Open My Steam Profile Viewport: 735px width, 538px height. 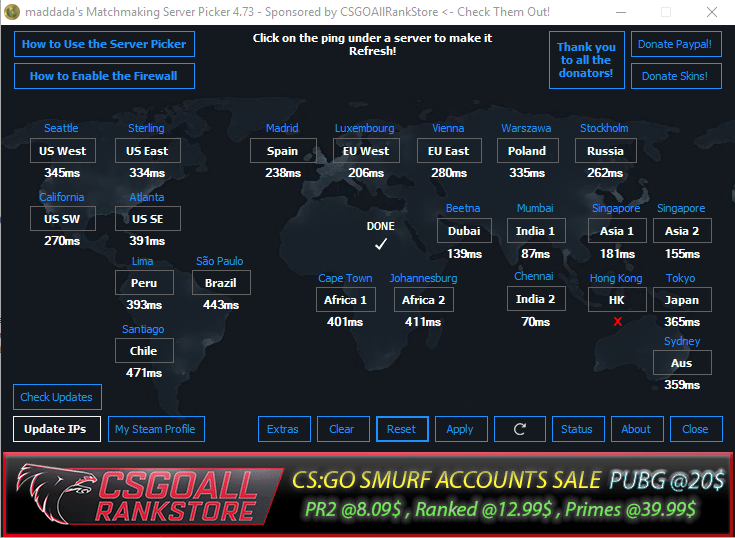[156, 429]
